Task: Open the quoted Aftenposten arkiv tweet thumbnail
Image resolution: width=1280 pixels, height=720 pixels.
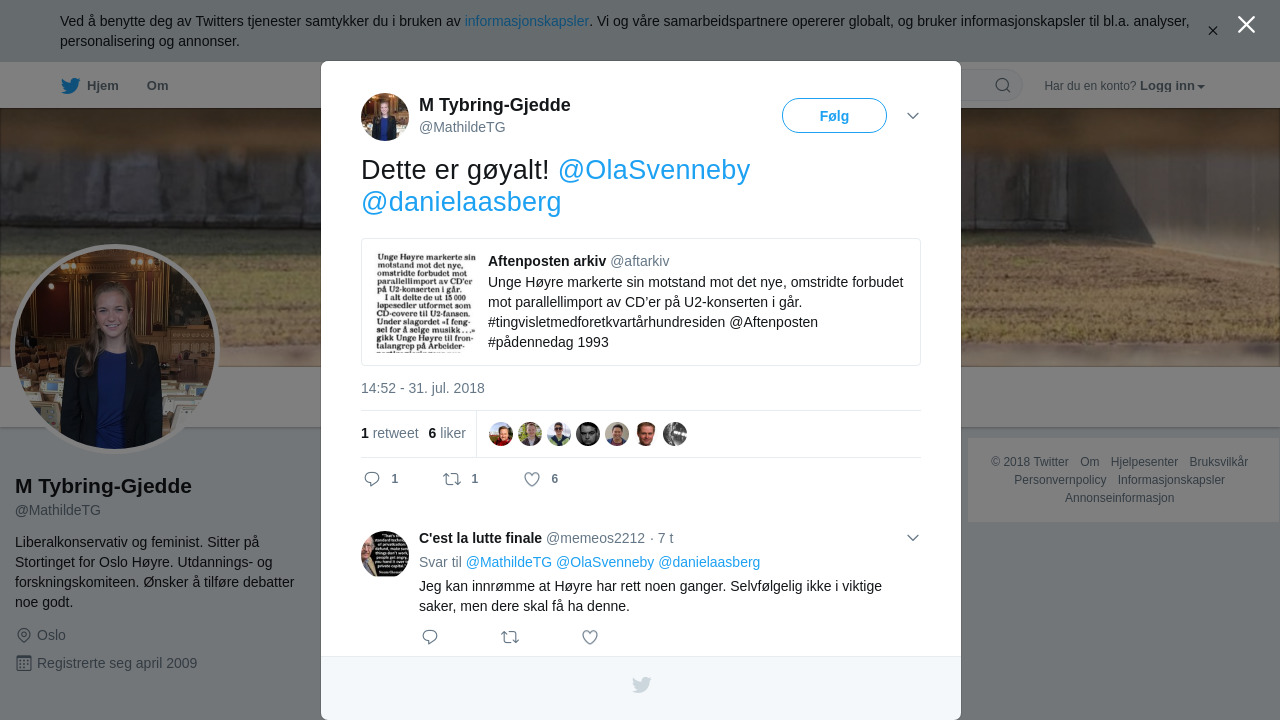Action: (425, 302)
